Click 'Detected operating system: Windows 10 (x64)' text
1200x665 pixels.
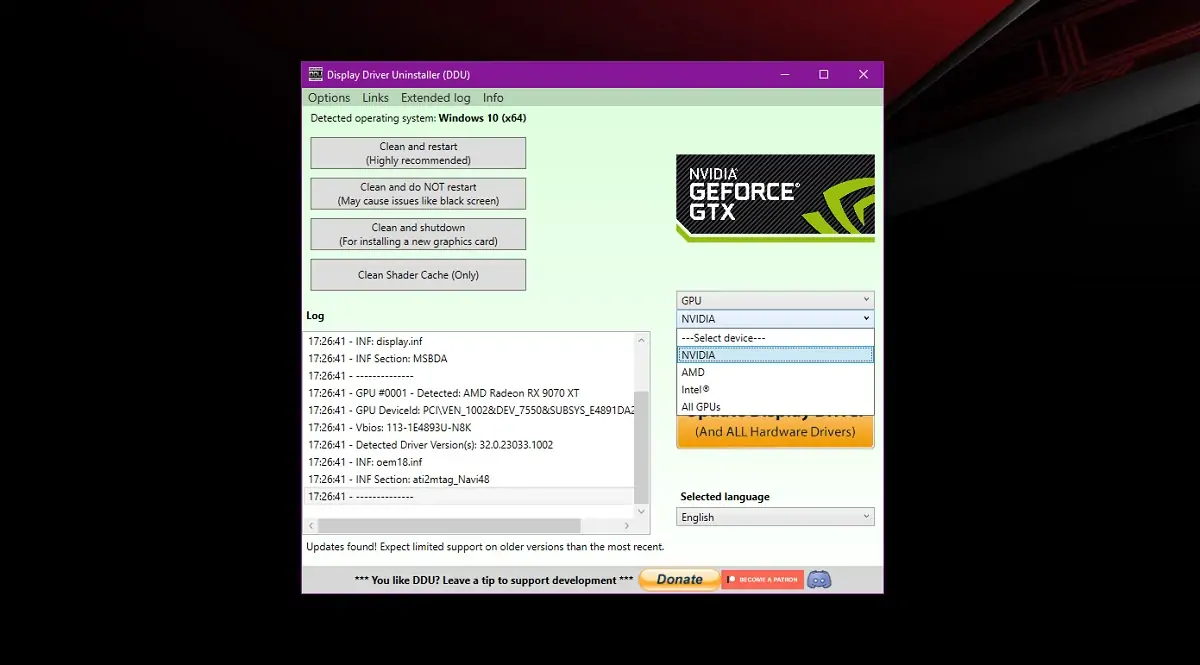pos(419,118)
